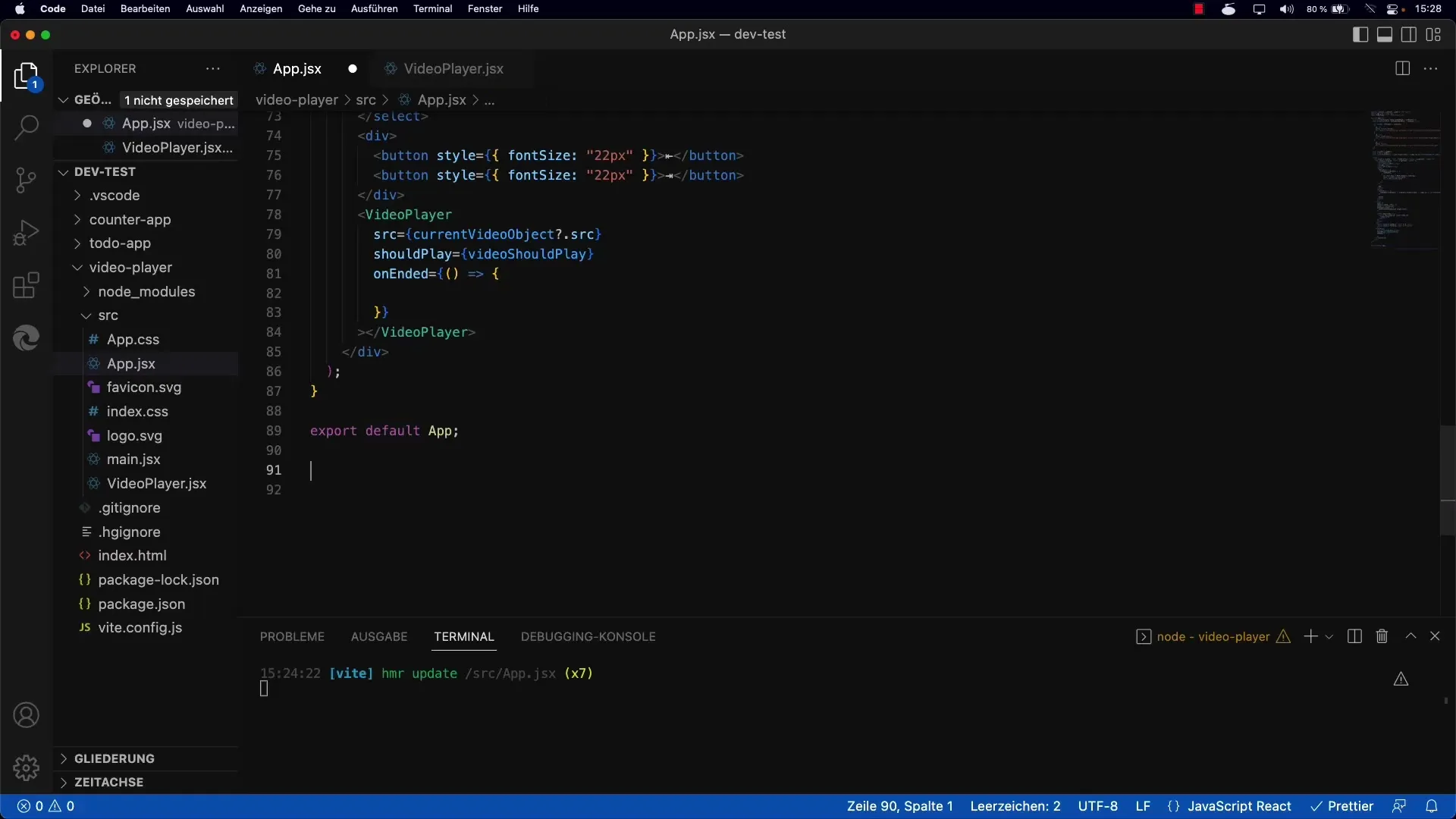Click Leerzeichen: 2 indentation setting
The height and width of the screenshot is (819, 1456).
(1015, 806)
